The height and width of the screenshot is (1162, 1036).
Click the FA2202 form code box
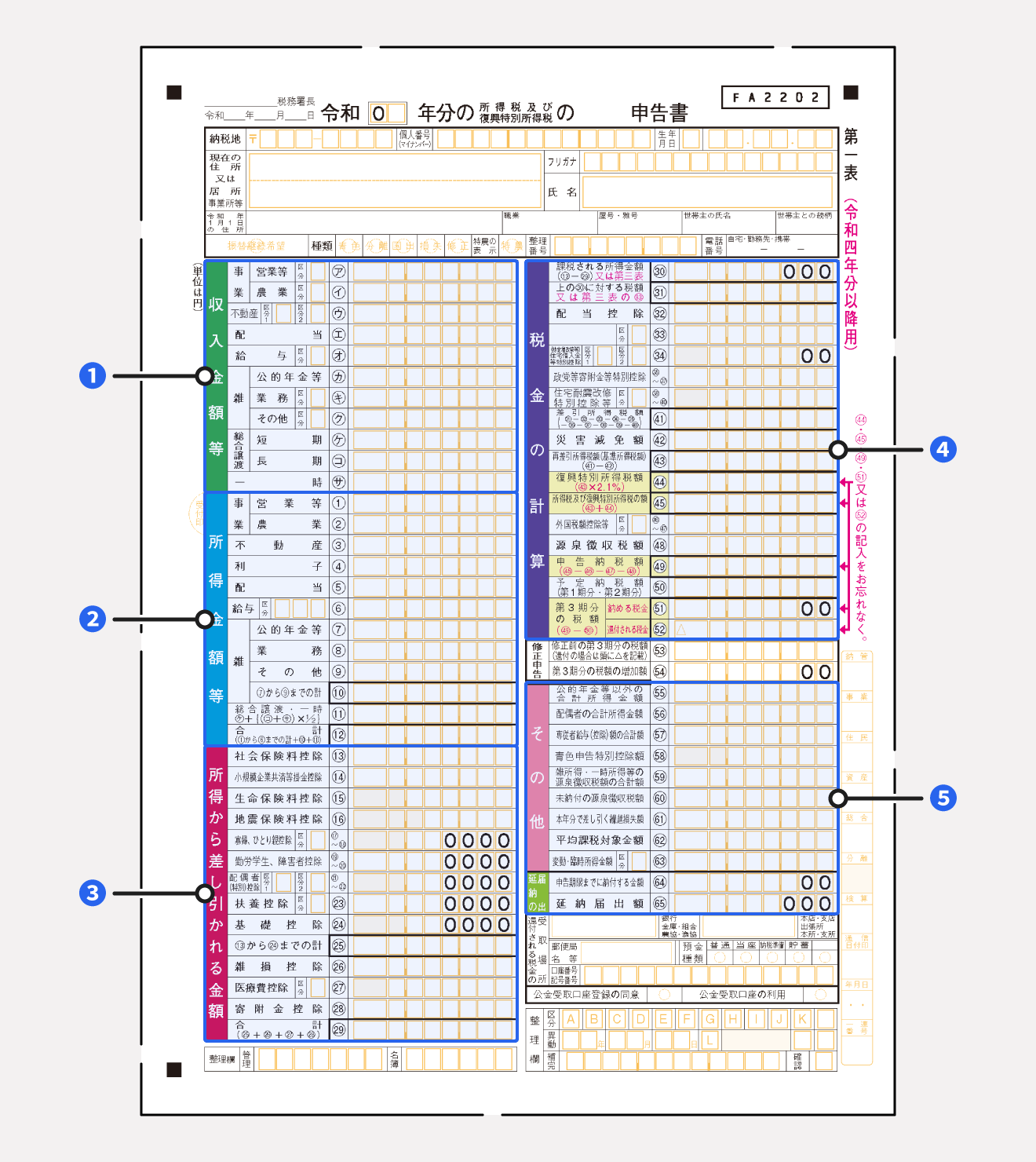click(775, 97)
